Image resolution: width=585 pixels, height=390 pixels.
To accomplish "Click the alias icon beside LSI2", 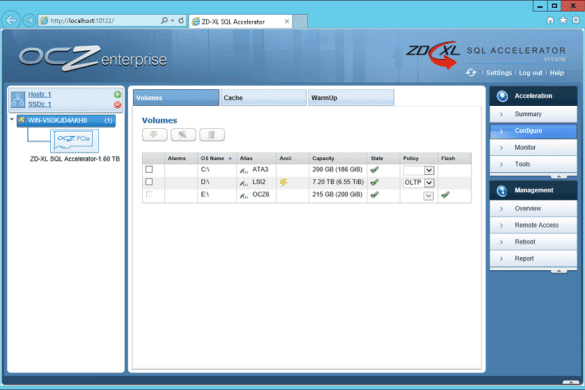I will tap(244, 183).
